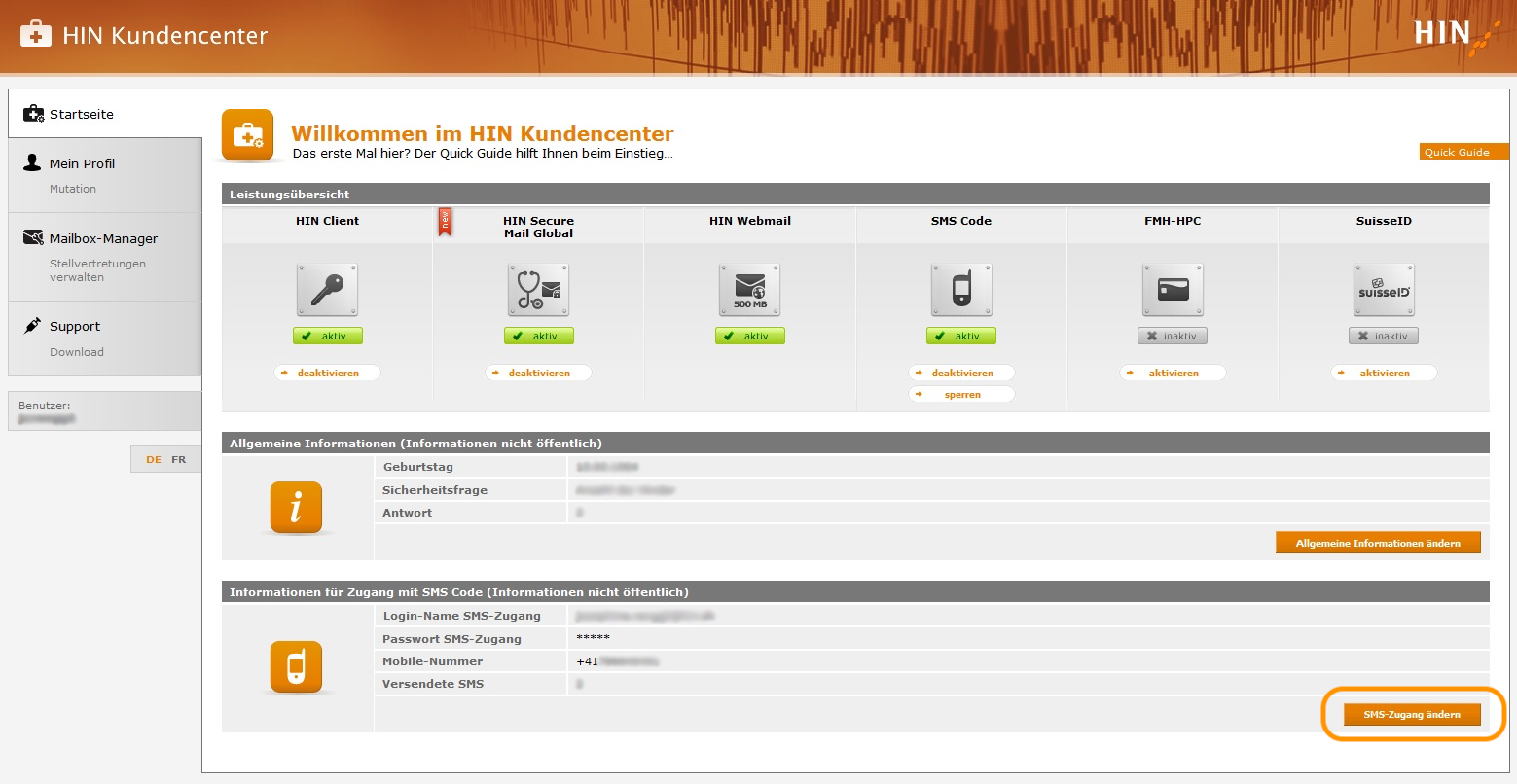Click the aktiv status badge under HIN Webmail
Viewport: 1517px width, 784px height.
tap(749, 336)
